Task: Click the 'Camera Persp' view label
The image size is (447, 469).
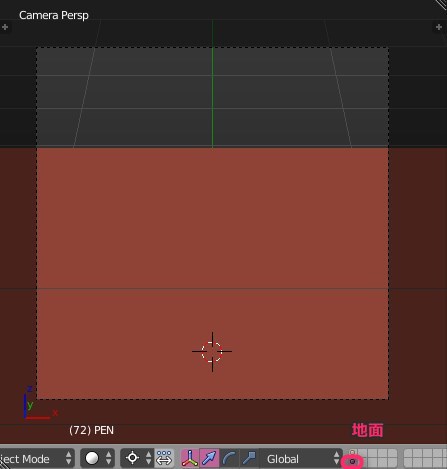Action: pyautogui.click(x=54, y=15)
